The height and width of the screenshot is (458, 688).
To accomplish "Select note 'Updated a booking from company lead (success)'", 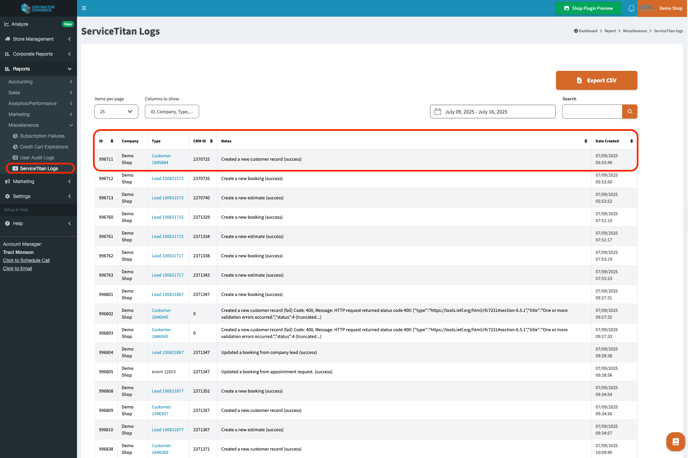I will tap(269, 352).
